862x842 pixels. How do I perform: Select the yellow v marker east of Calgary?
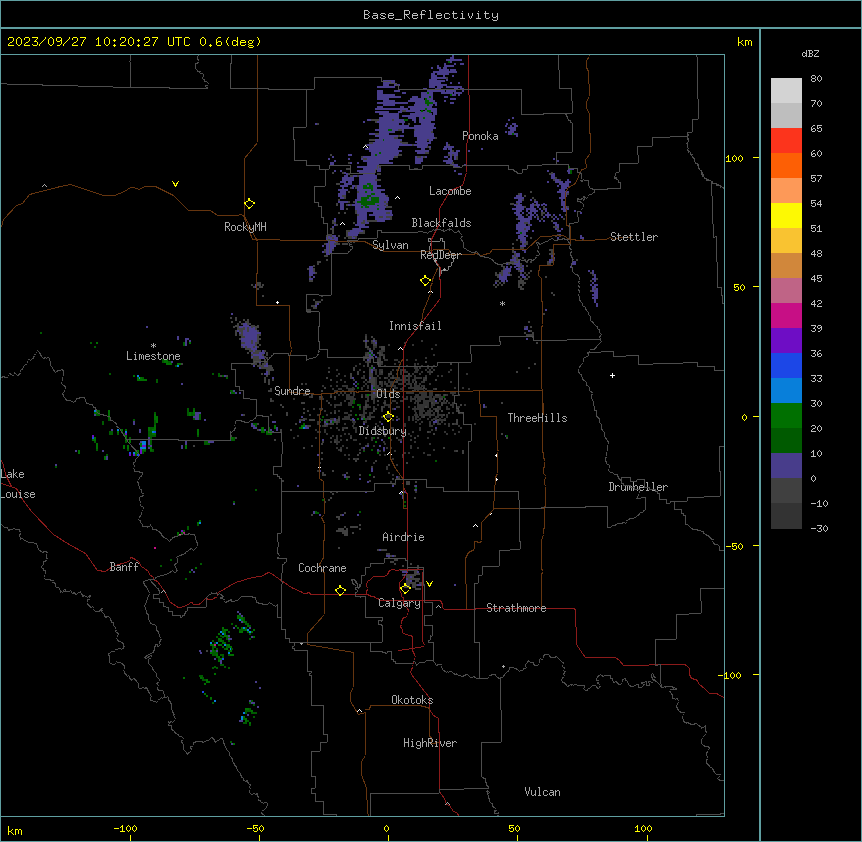pos(429,584)
